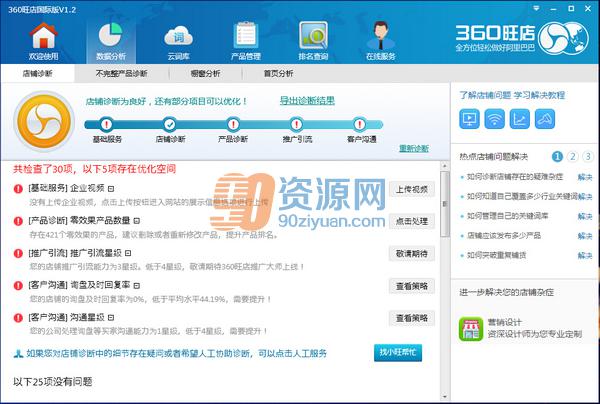Viewport: 600px width, 404px height.
Task: Click red alert icon beside 企业视频
Action: pos(18,189)
